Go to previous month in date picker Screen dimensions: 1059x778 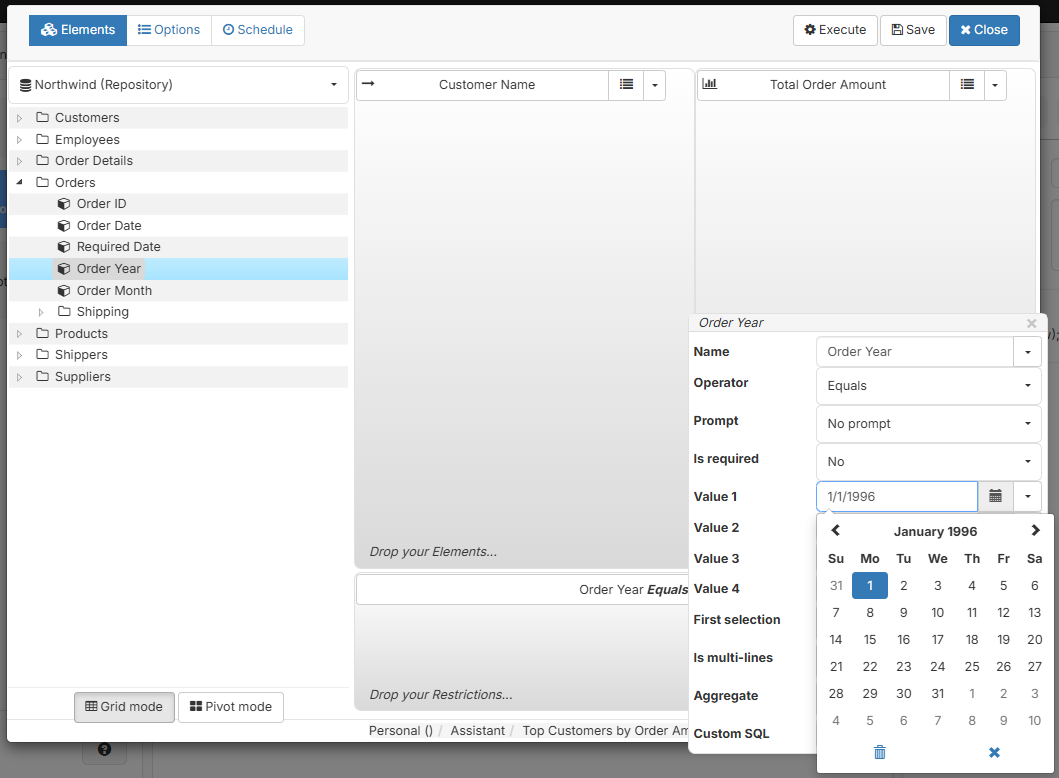click(x=836, y=531)
